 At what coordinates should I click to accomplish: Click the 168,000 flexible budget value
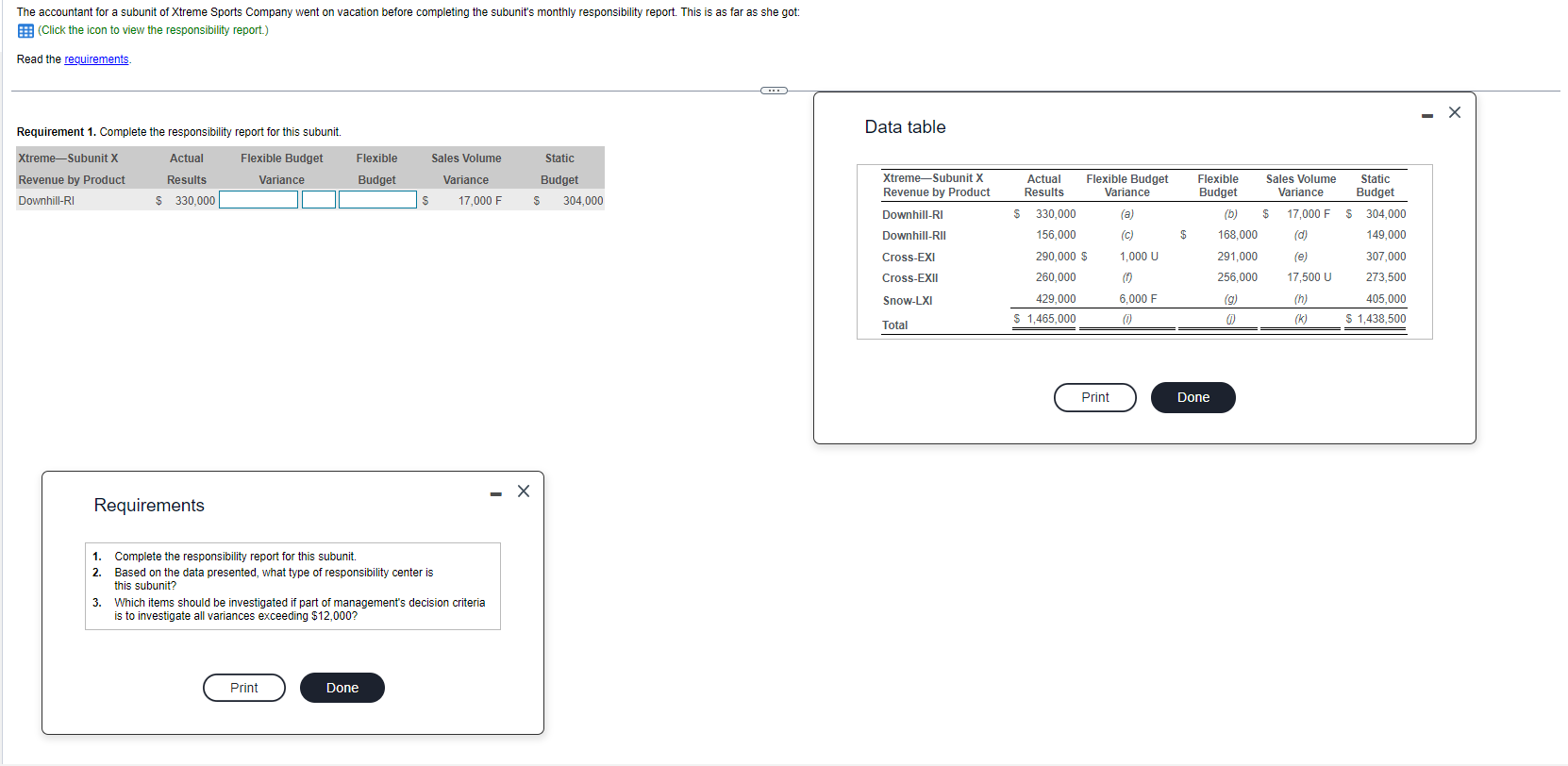tap(1238, 235)
